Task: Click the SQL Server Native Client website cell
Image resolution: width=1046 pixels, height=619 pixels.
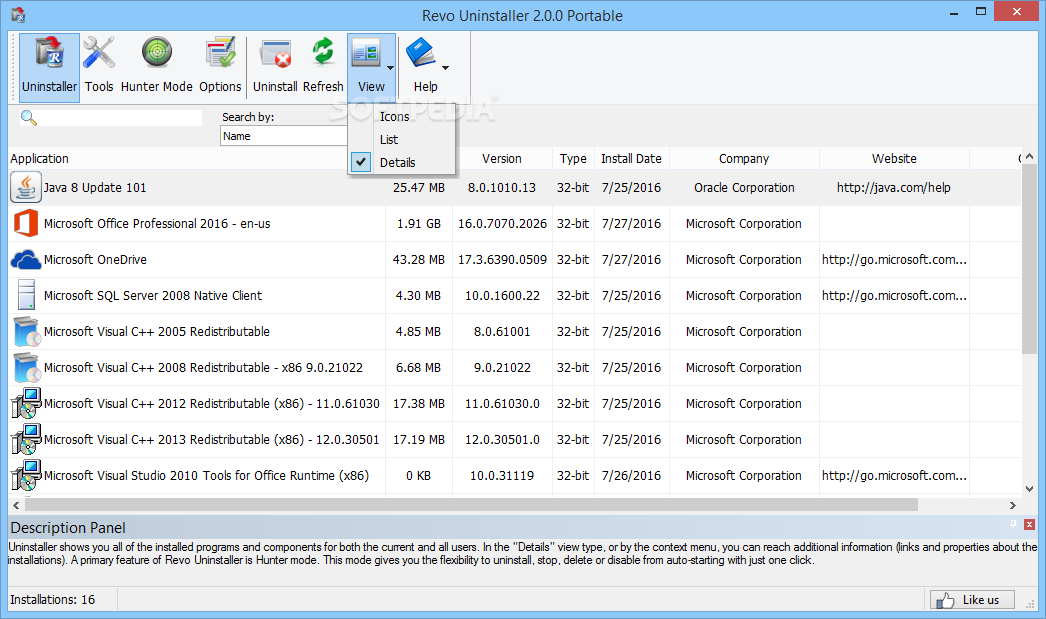Action: (894, 295)
